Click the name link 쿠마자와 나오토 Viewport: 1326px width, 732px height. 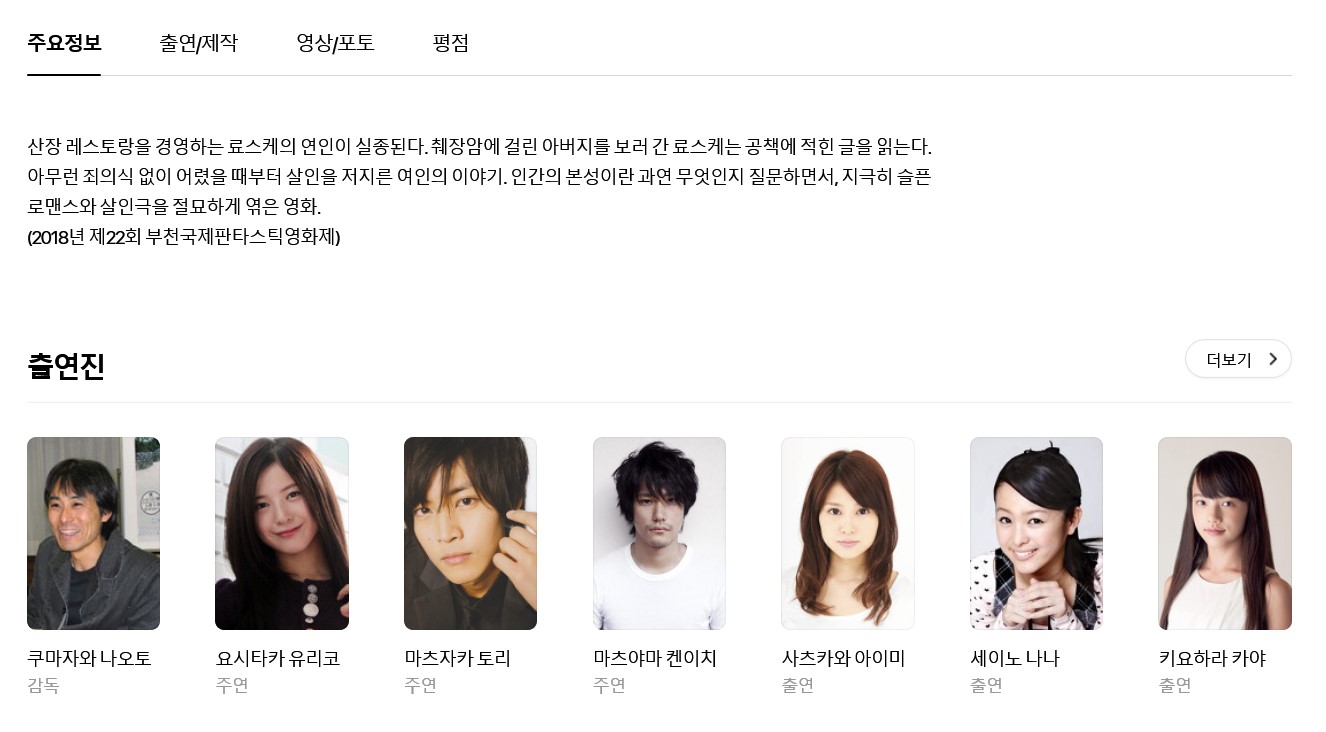89,658
